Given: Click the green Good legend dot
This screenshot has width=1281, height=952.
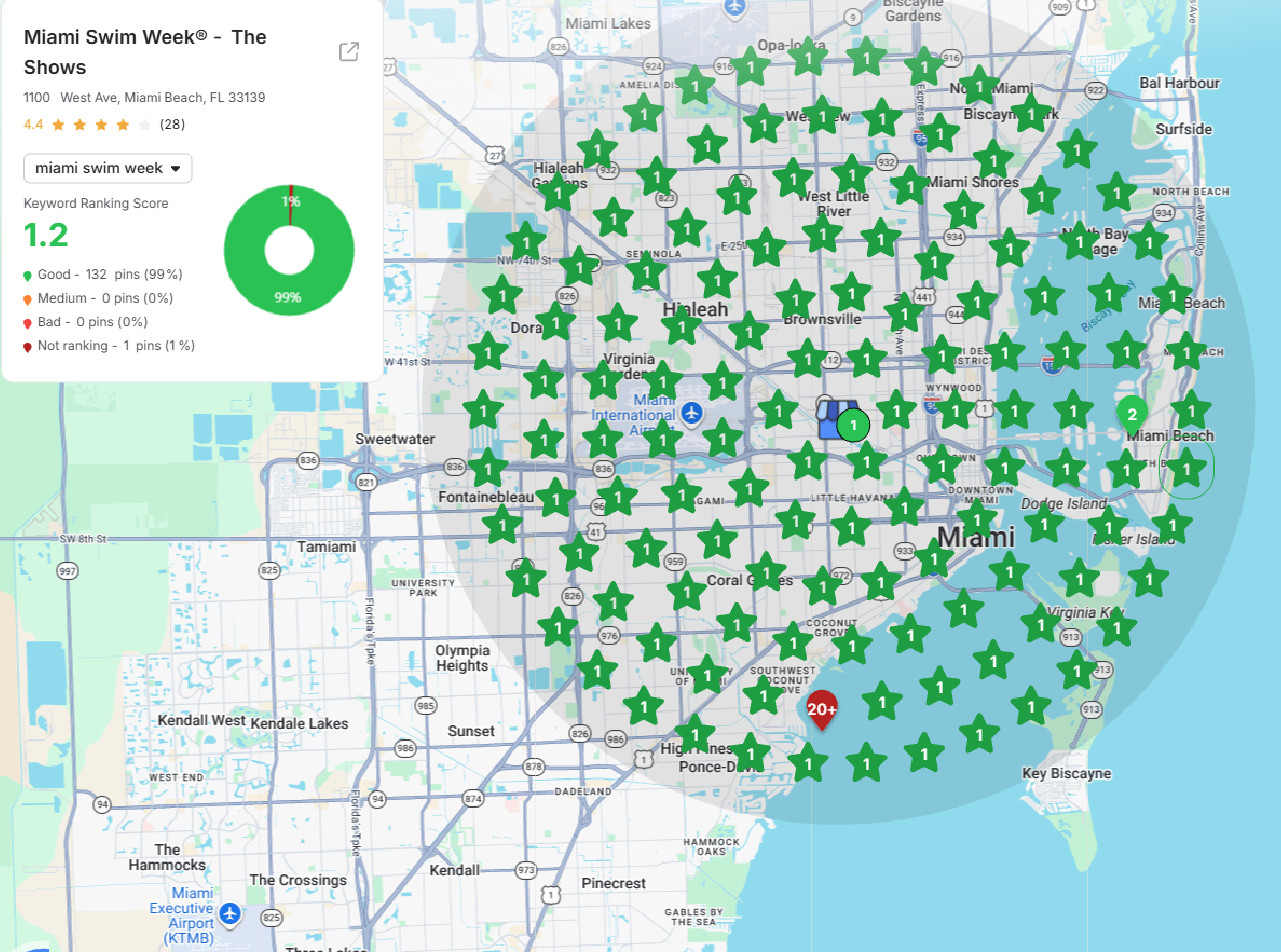Looking at the screenshot, I should click(x=27, y=275).
